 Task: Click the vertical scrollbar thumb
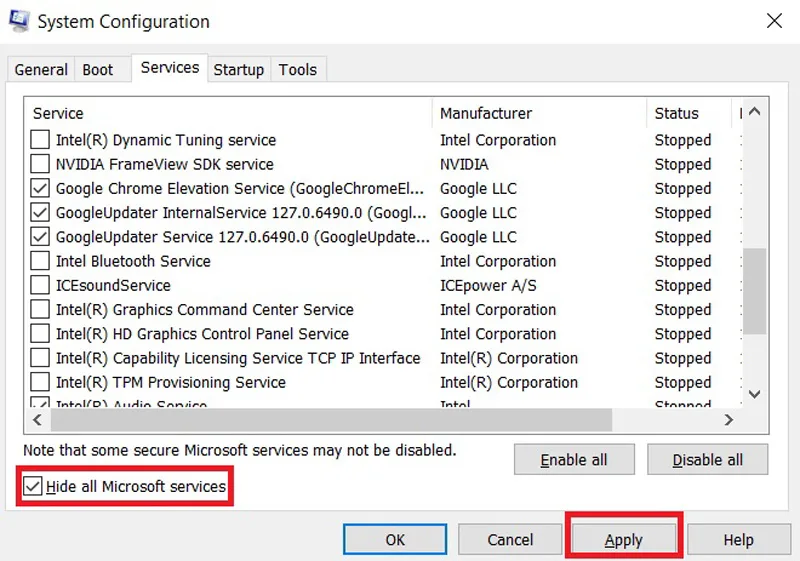click(x=755, y=291)
